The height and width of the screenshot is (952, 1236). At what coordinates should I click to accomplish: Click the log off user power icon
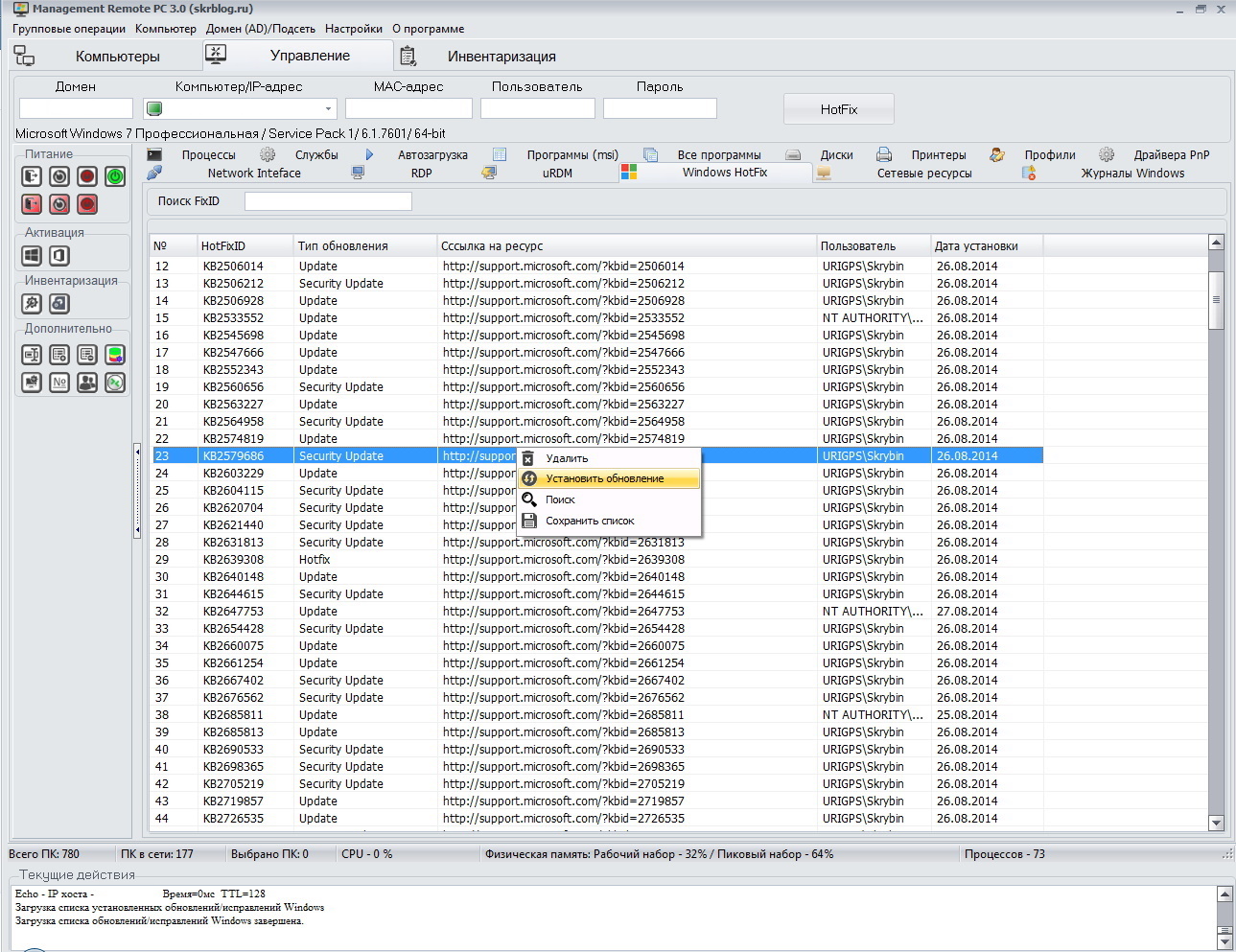[32, 176]
